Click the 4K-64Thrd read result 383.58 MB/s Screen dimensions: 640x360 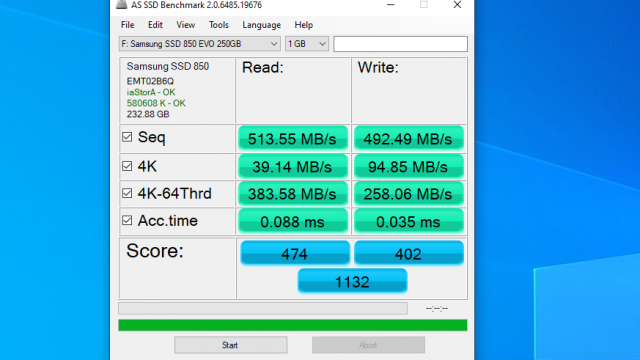(x=293, y=193)
